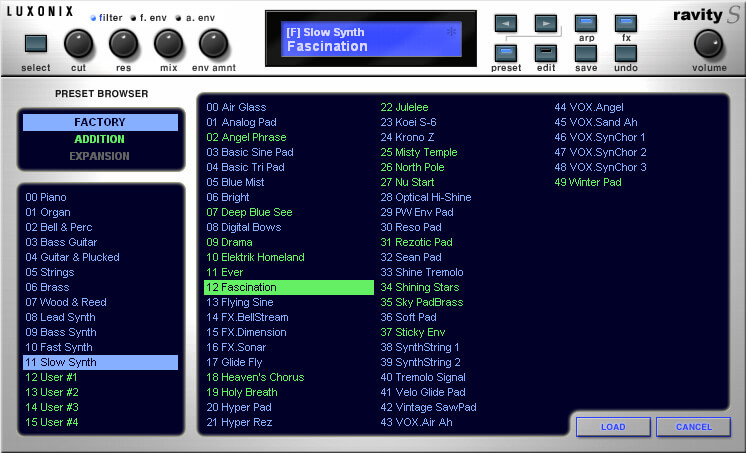Adjust the cut knob

click(x=79, y=44)
